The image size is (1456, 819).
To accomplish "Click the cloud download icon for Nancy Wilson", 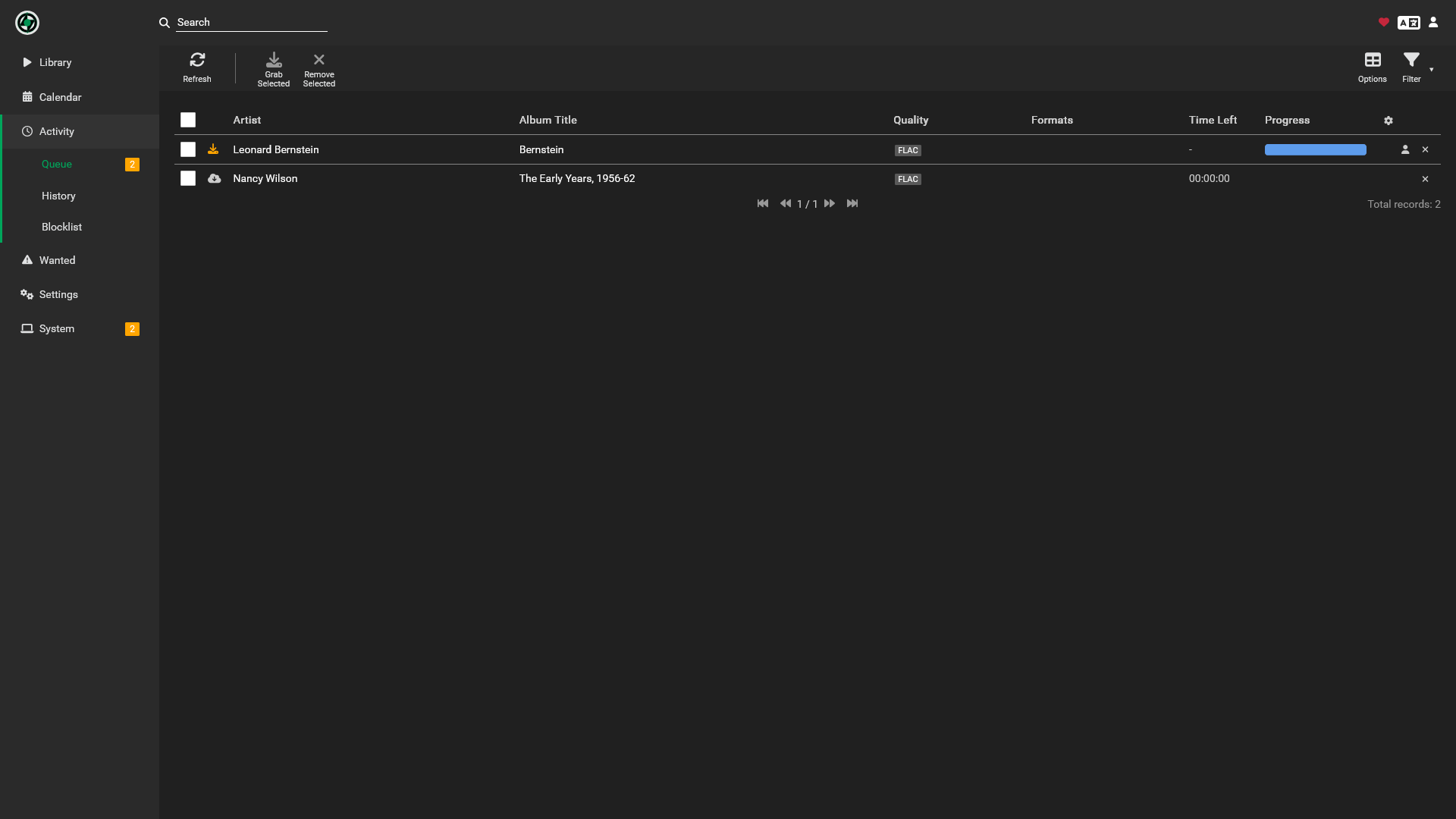I will 215,178.
